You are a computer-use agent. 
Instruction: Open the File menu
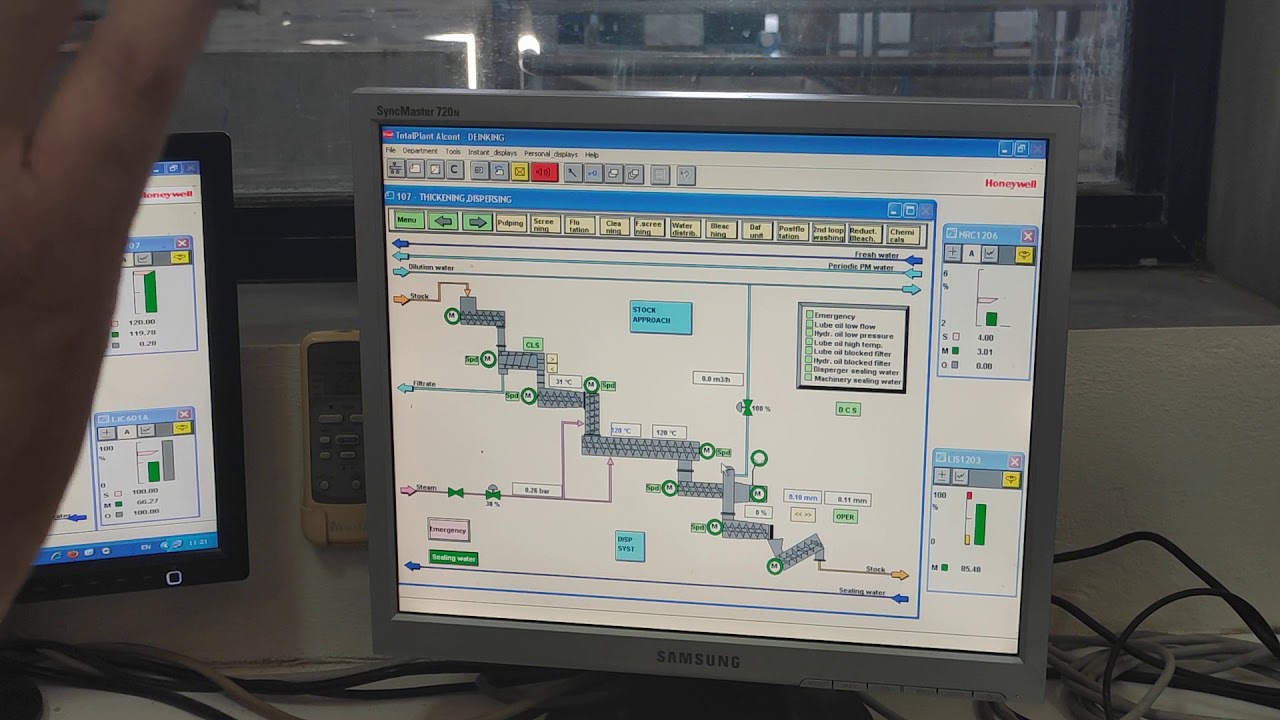point(391,151)
